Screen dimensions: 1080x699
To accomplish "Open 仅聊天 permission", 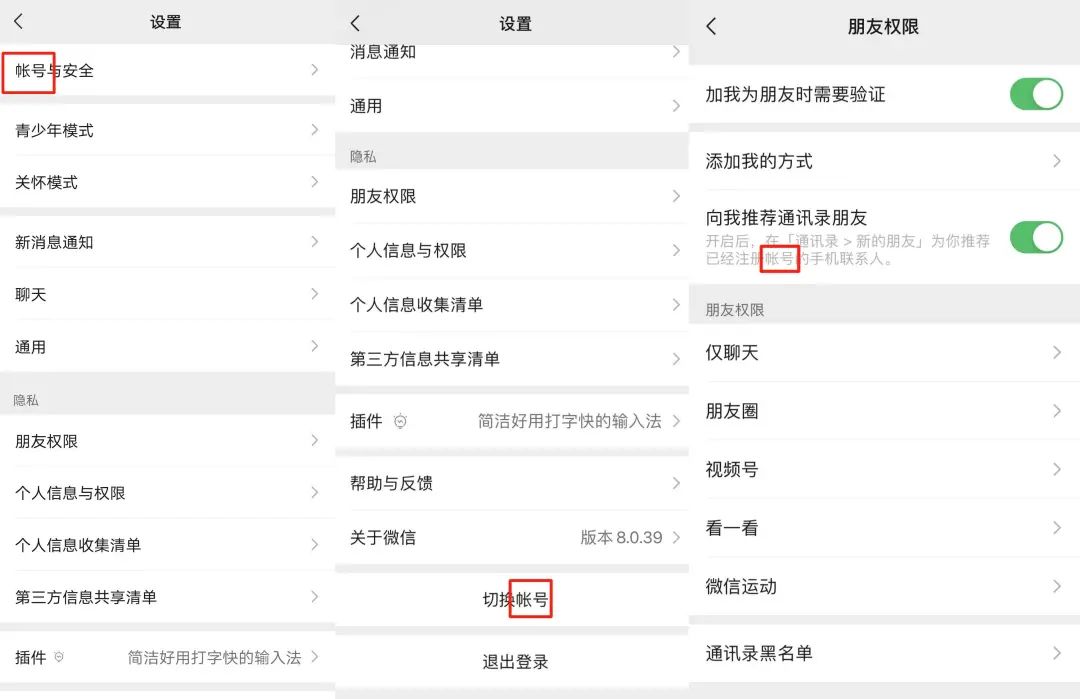I will [884, 353].
